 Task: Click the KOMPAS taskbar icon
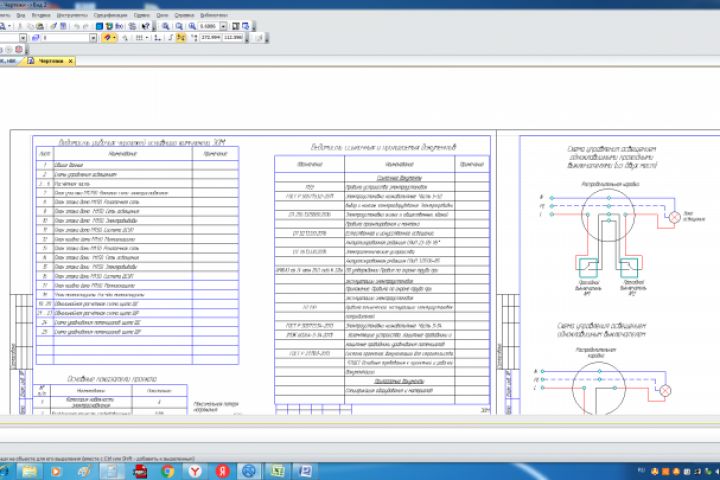[249, 471]
